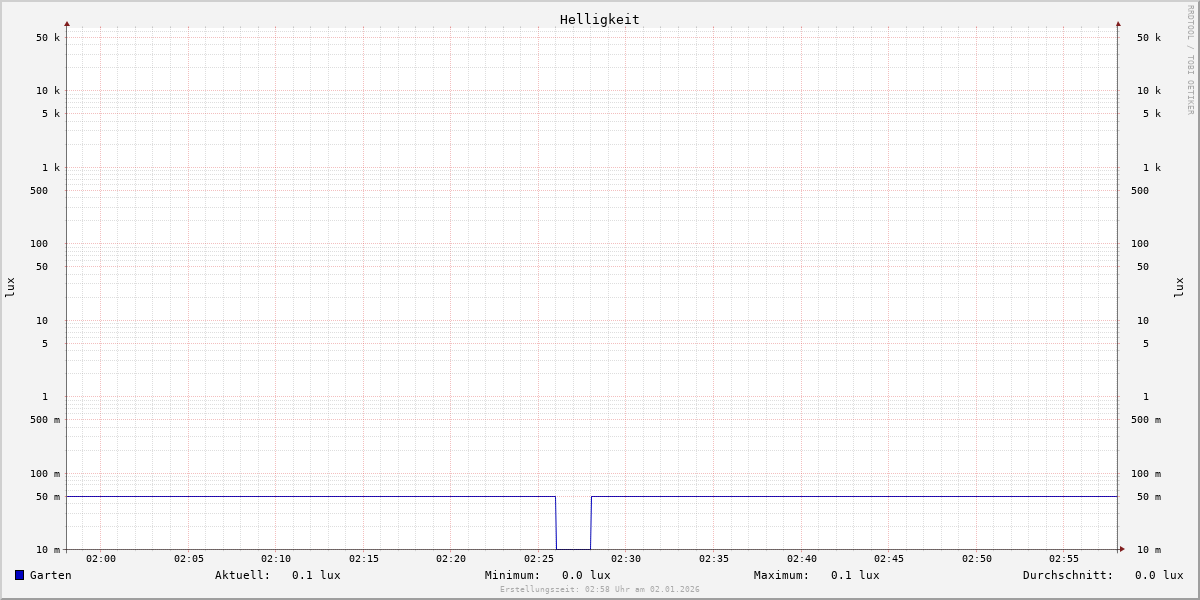Click the left vertical lux axis title

pyautogui.click(x=10, y=287)
